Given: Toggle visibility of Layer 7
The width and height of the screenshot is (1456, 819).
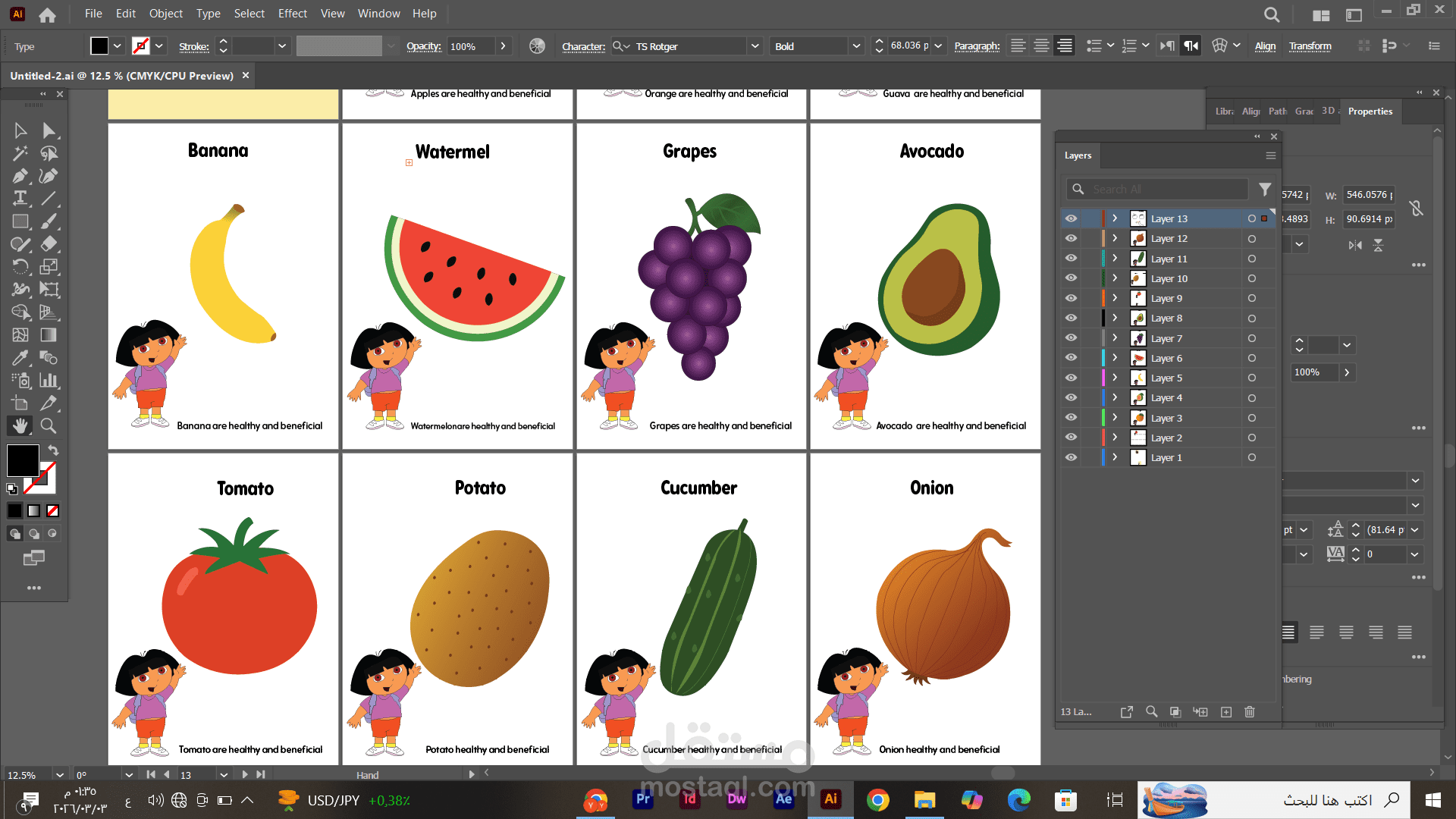Looking at the screenshot, I should click(1071, 338).
